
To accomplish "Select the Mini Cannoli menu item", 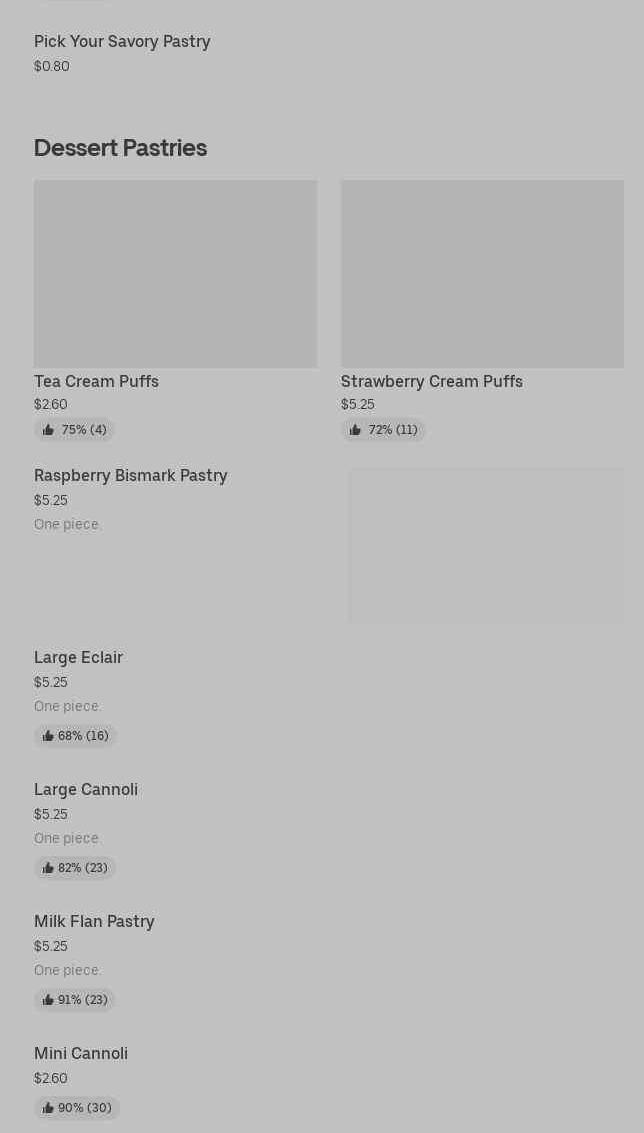I will pos(81,1054).
